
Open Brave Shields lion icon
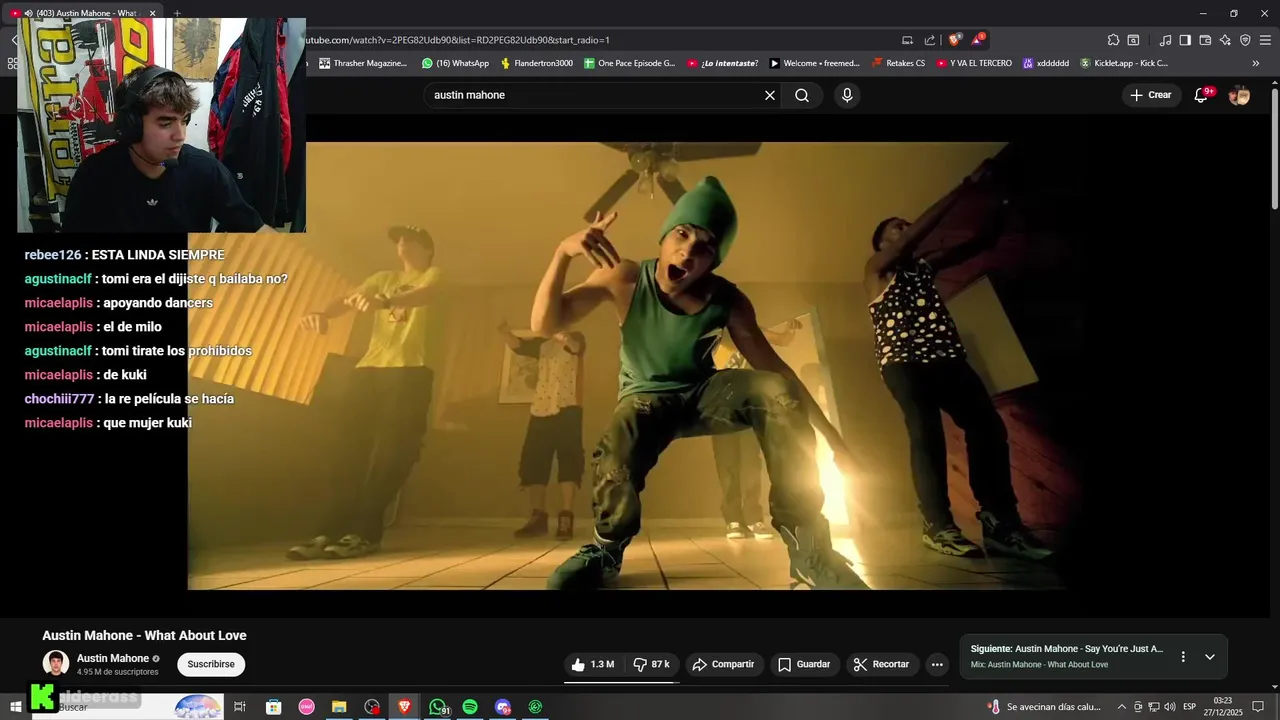point(955,40)
